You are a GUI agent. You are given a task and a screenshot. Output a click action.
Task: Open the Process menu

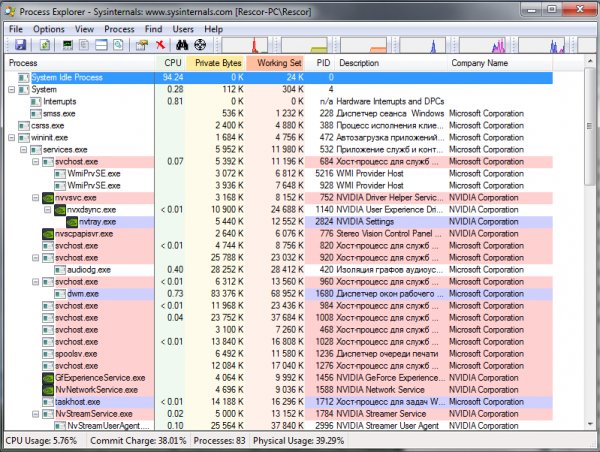[x=119, y=29]
